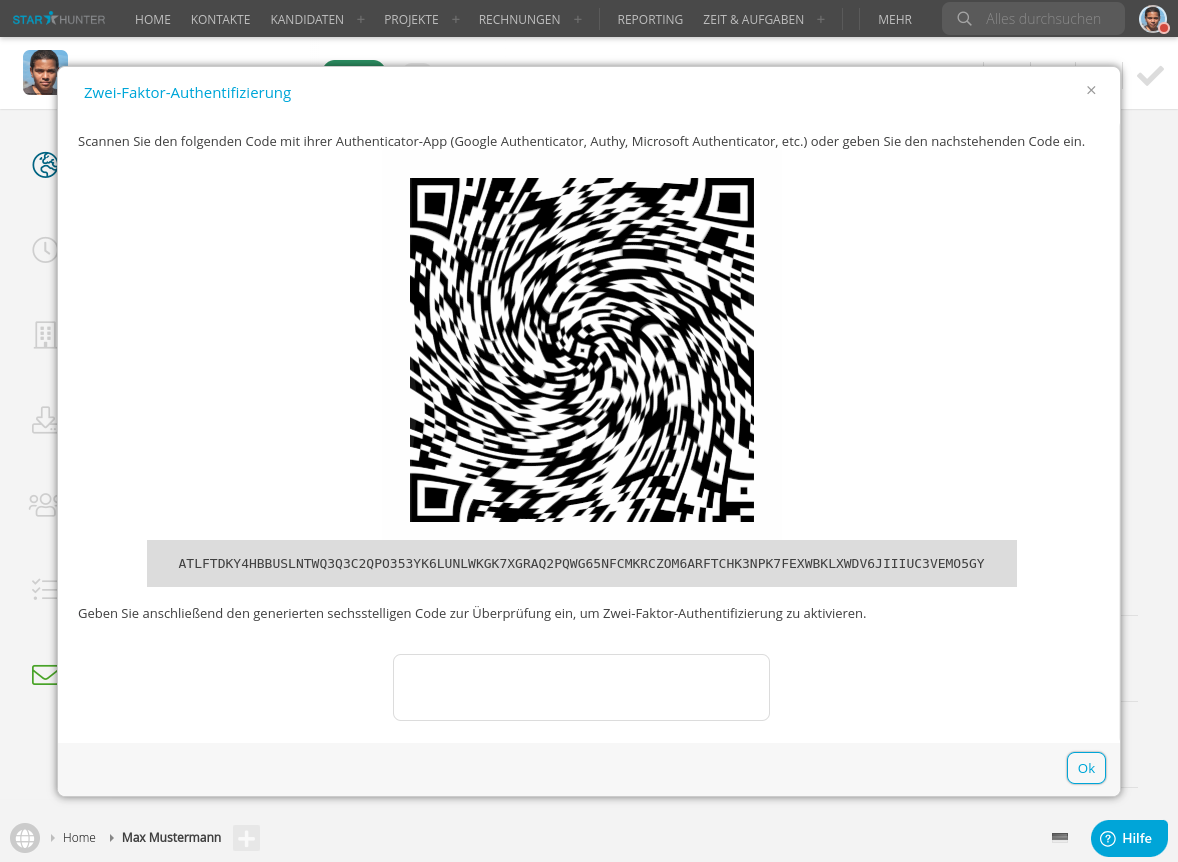The height and width of the screenshot is (862, 1178).
Task: Open the ZEIT & AUFGABEN menu
Action: [x=753, y=20]
